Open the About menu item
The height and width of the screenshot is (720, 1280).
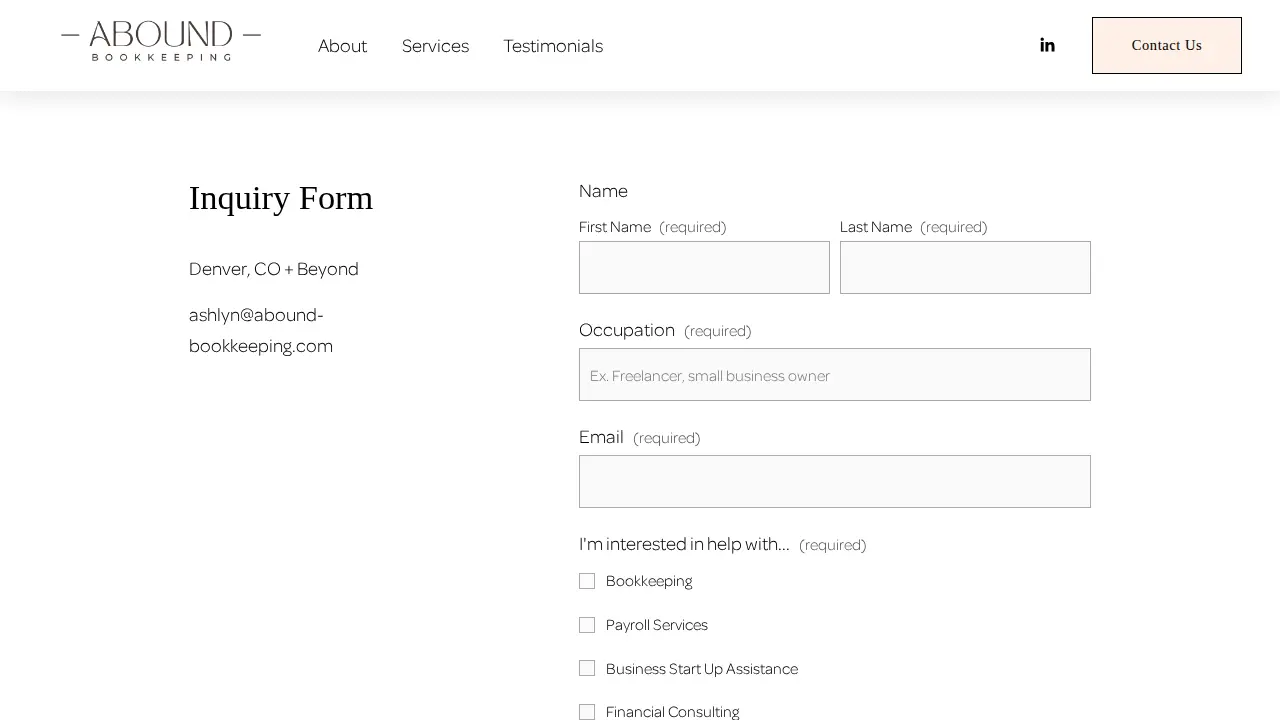tap(342, 46)
